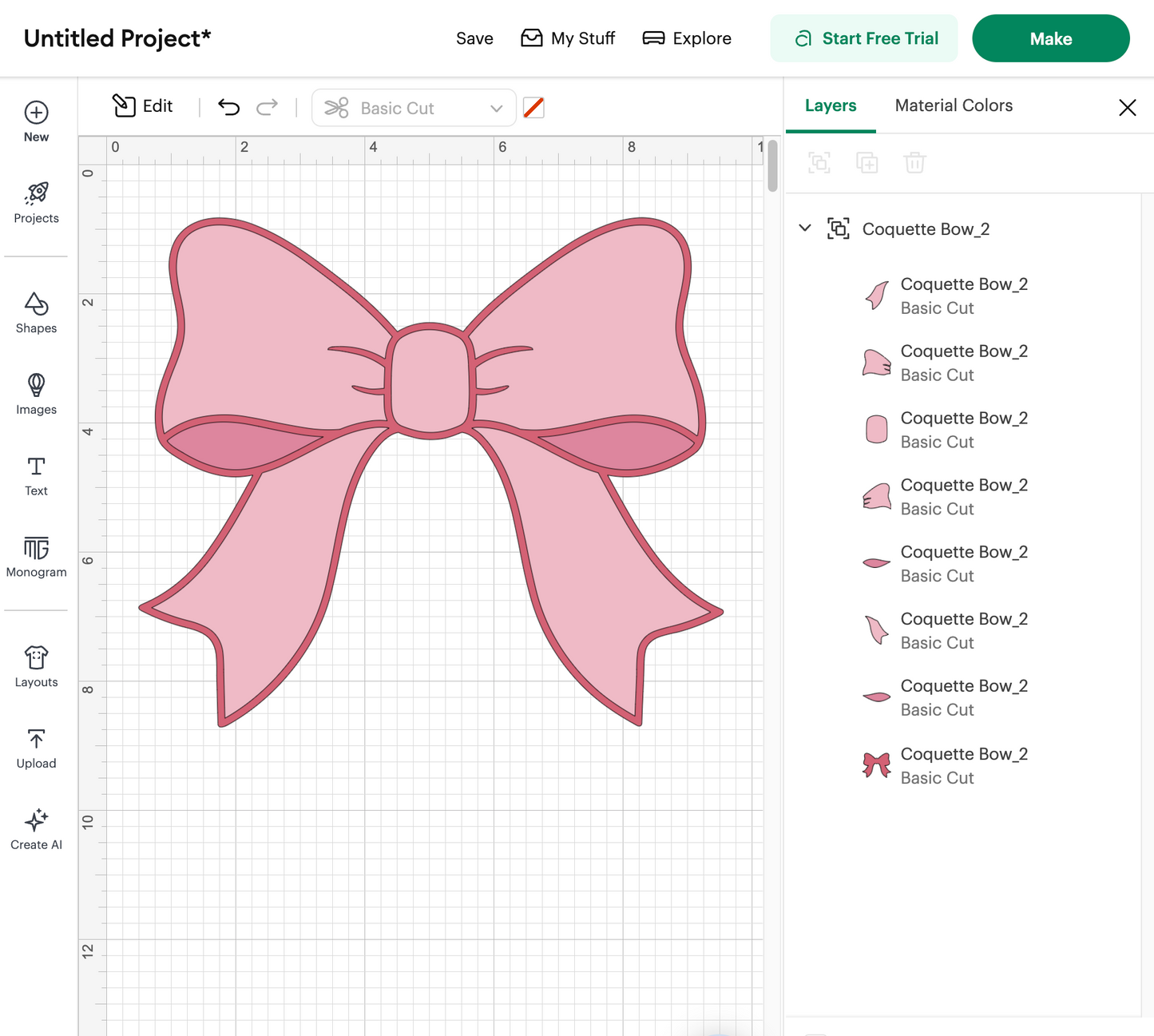Open the Basic Cut operation dropdown
Viewport: 1154px width, 1036px height.
point(414,108)
